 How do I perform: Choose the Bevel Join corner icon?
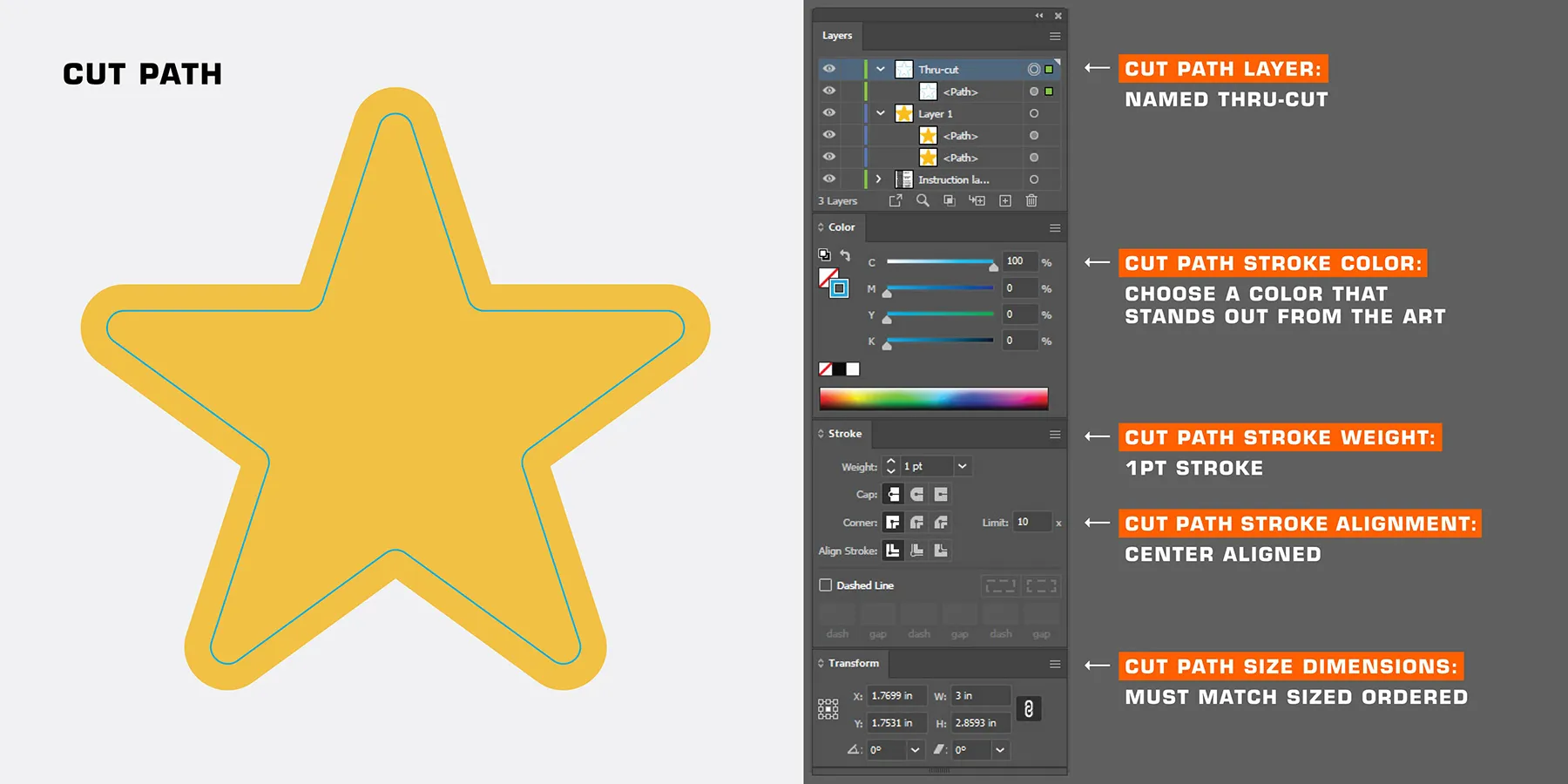941,523
